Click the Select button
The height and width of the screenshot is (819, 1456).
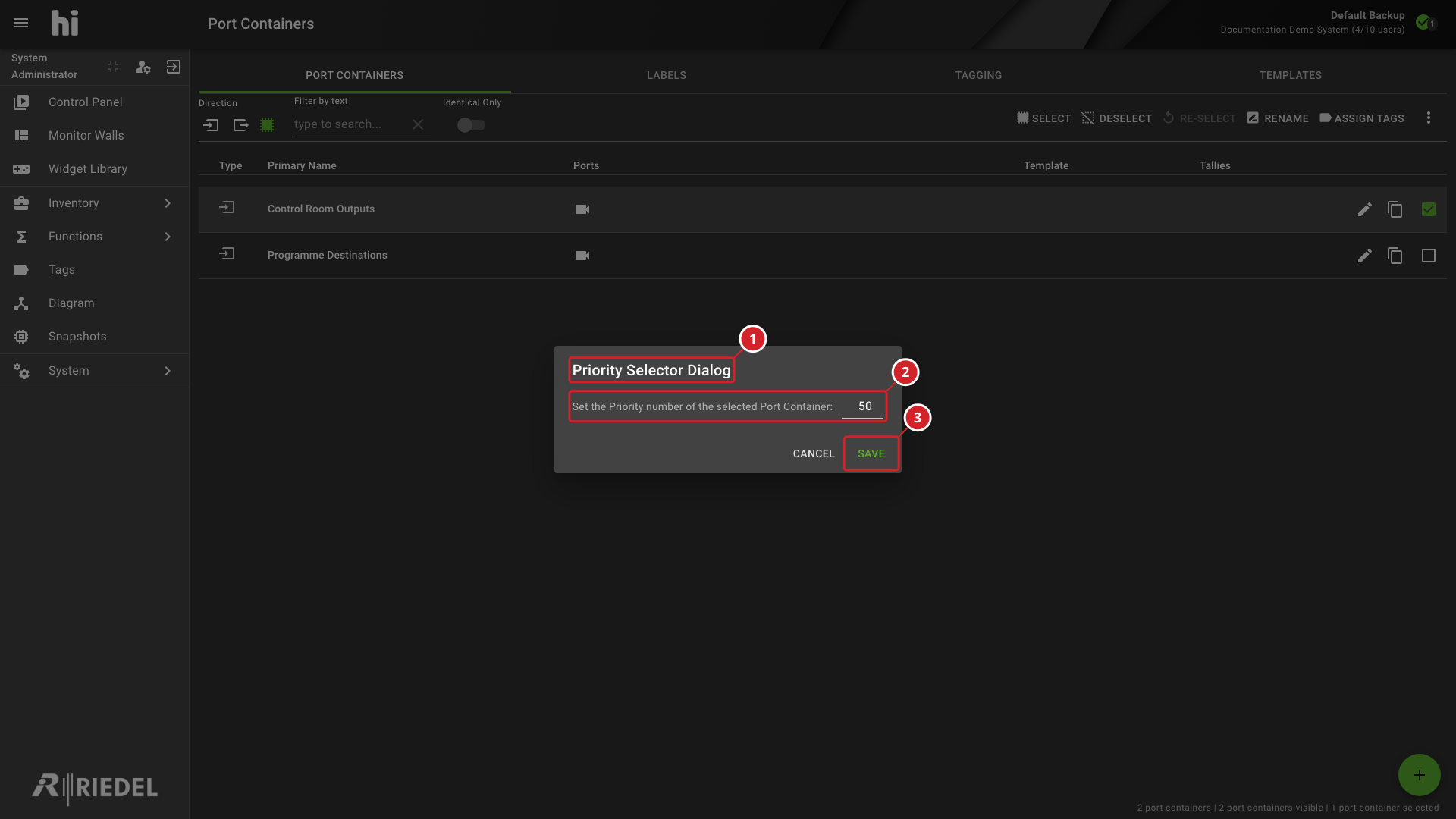click(1044, 118)
